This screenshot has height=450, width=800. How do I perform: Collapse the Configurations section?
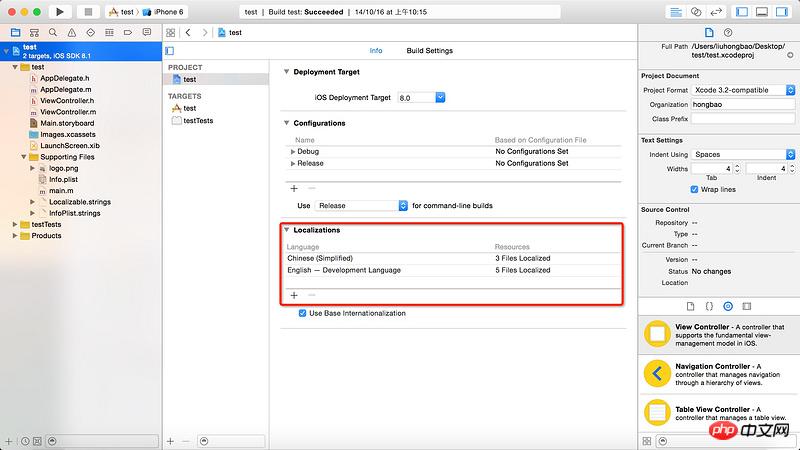[x=286, y=123]
